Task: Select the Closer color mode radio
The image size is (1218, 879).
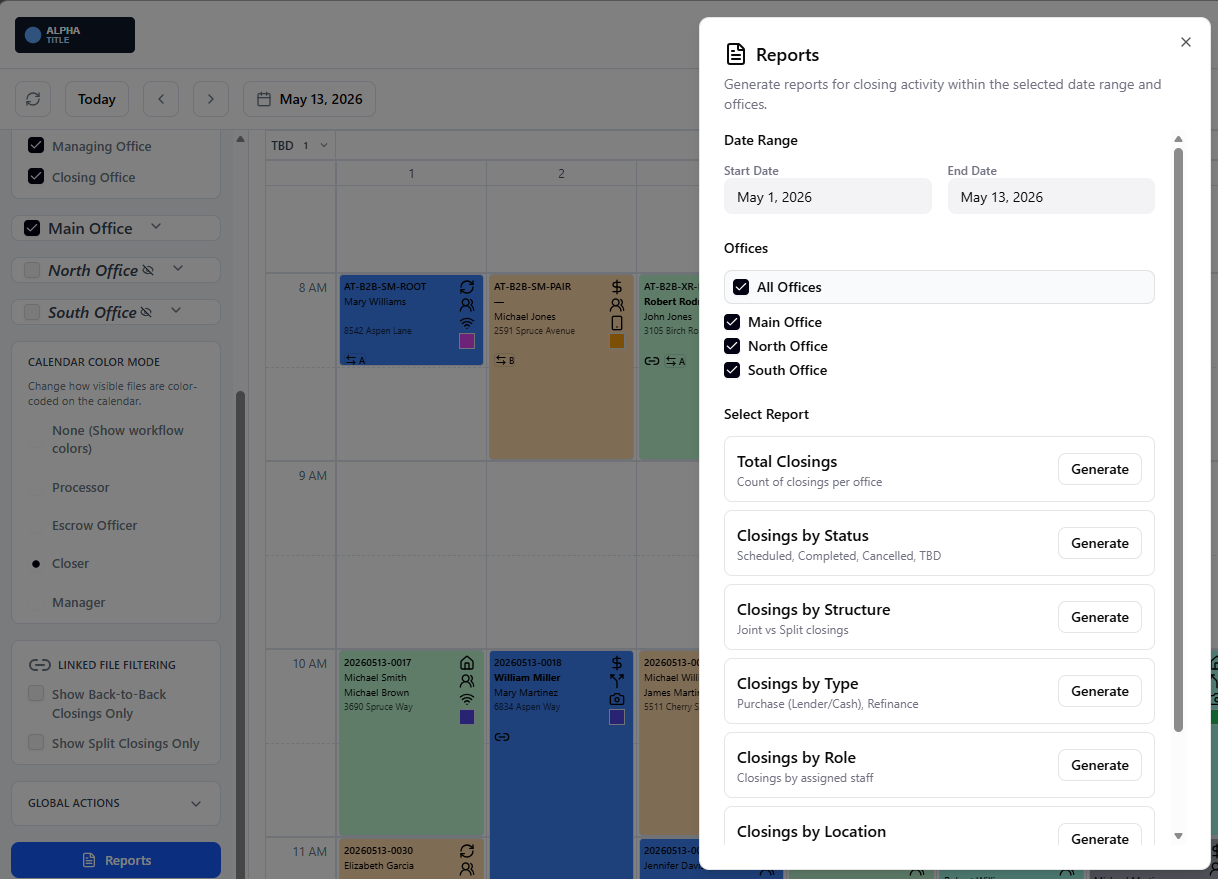Action: [x=36, y=564]
